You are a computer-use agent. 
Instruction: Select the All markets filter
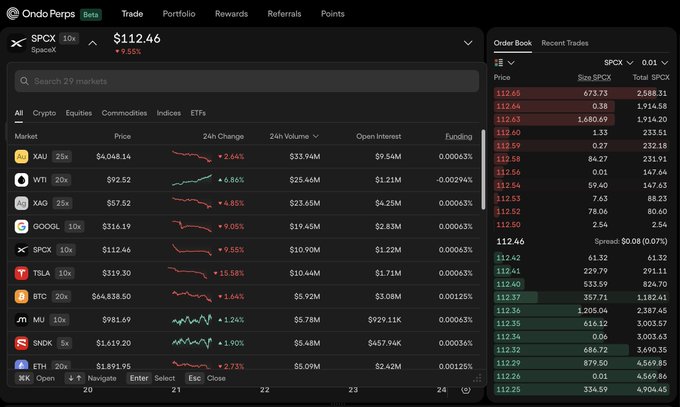[19, 113]
